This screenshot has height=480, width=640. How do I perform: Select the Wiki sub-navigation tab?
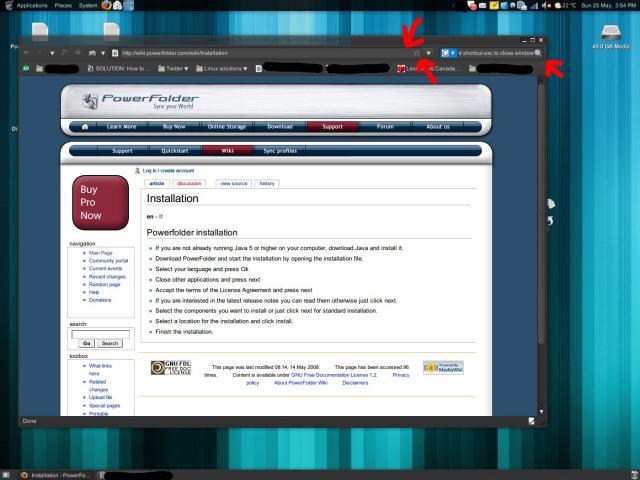(227, 151)
